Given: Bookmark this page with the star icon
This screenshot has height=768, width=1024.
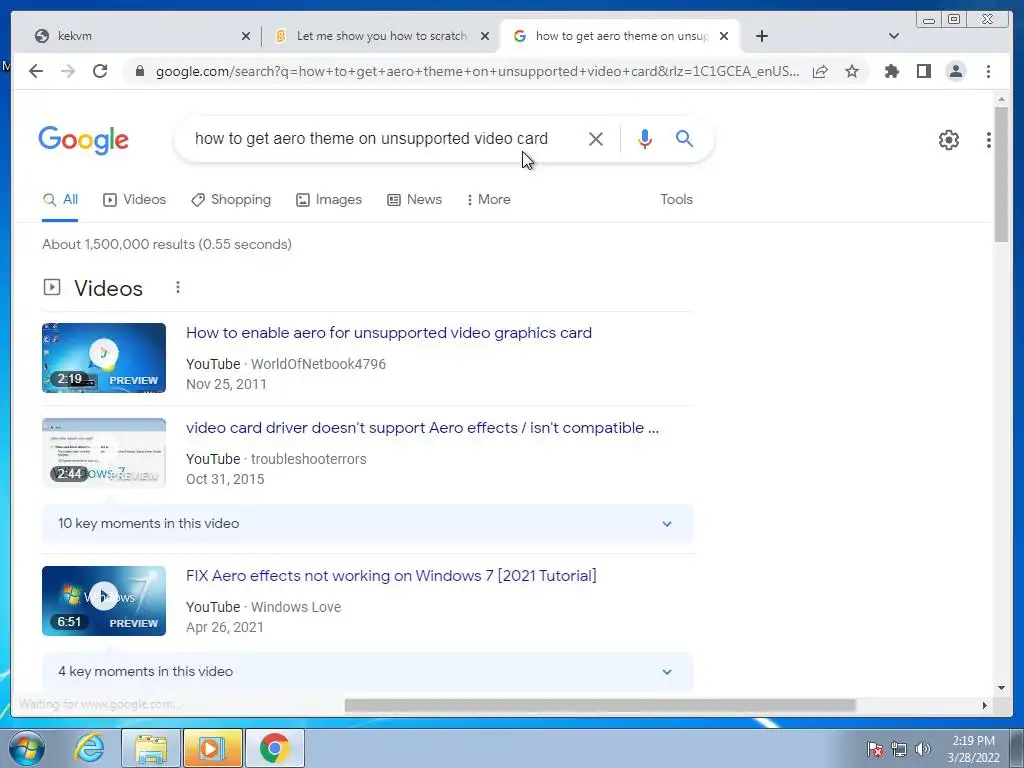Looking at the screenshot, I should [852, 71].
